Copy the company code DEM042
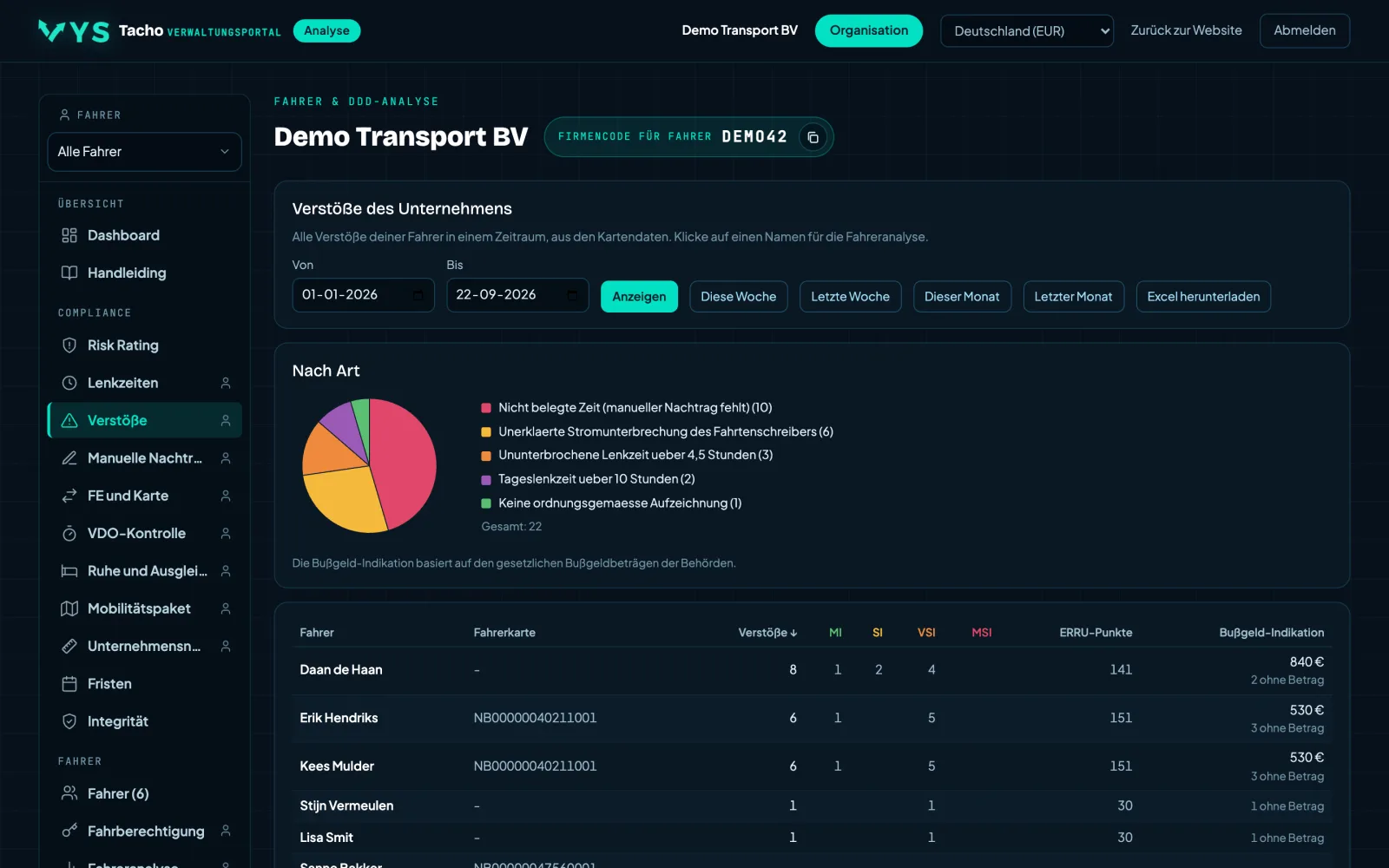 click(x=813, y=137)
